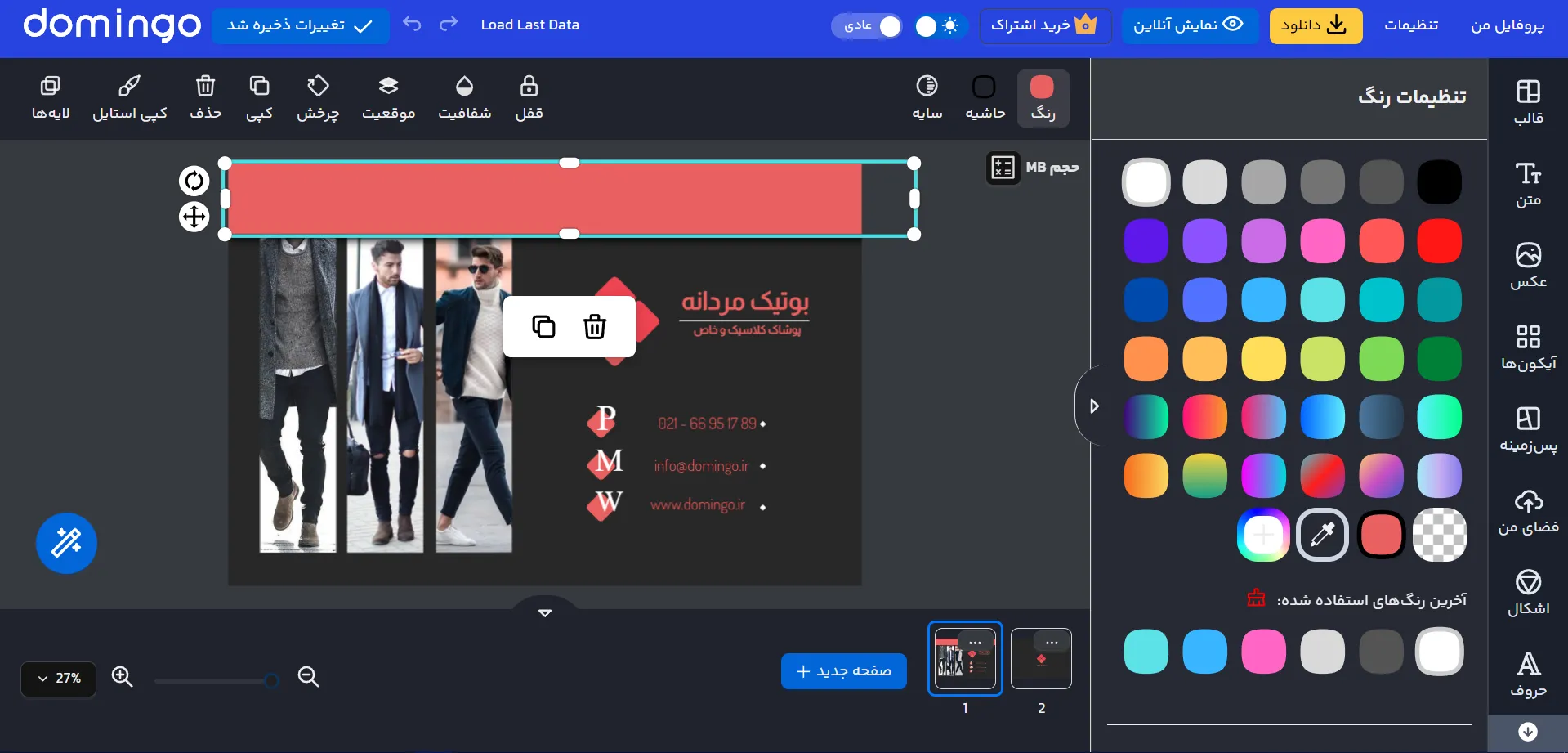
Task: Click the info@domingo.ir text on canvas
Action: (x=701, y=466)
